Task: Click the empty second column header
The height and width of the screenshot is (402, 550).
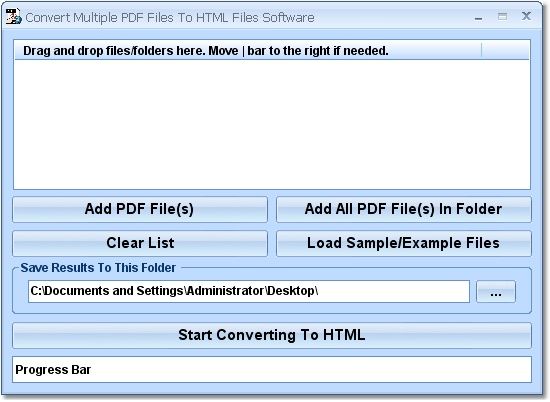Action: (505, 51)
